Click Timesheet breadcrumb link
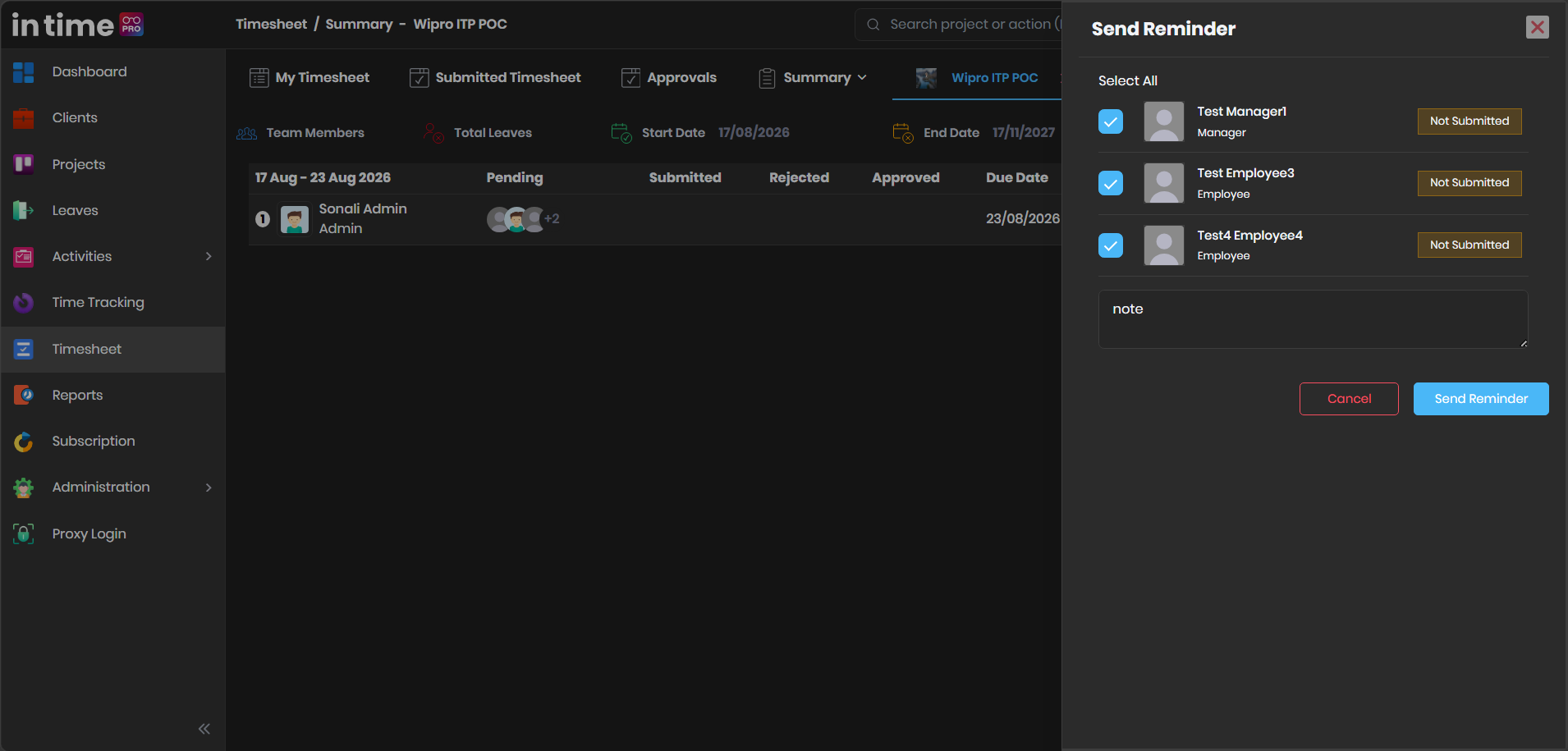 pyautogui.click(x=271, y=24)
